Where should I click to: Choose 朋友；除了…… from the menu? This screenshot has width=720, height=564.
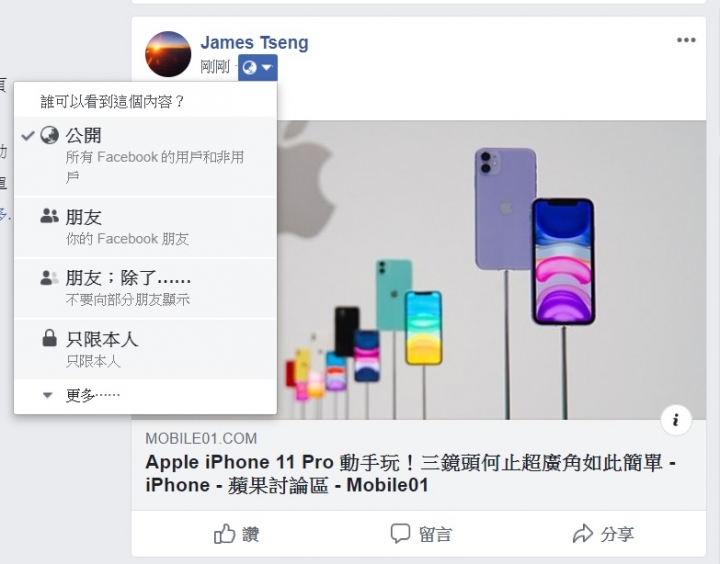(146, 288)
